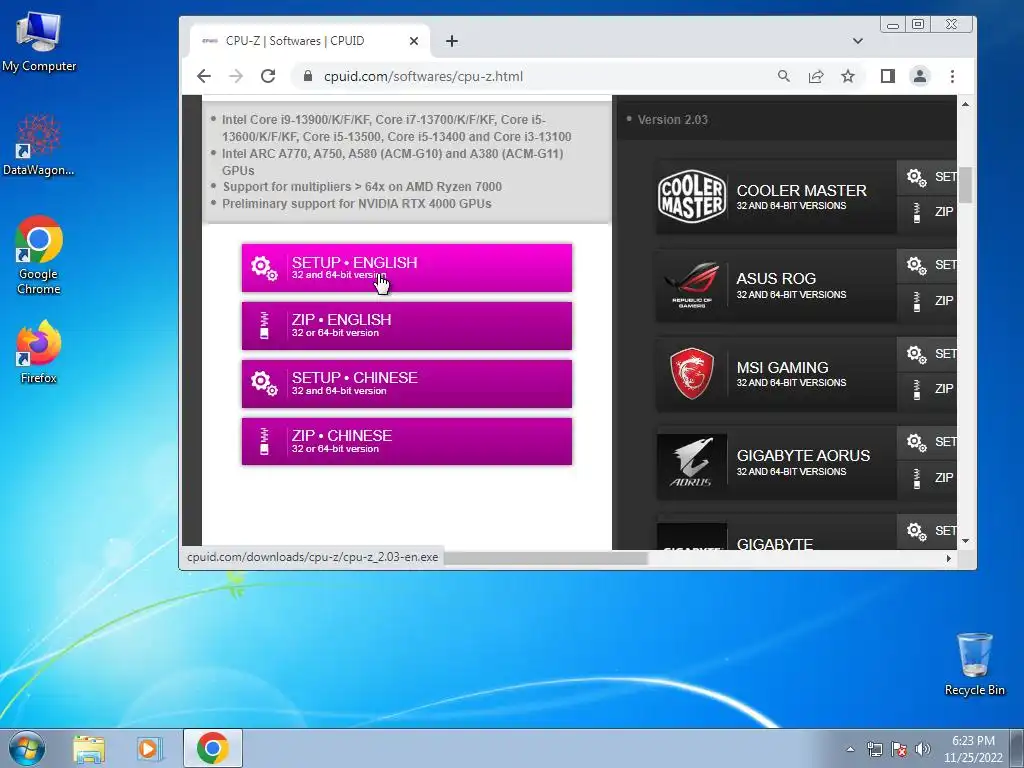Click the COOLER MASTER title text
Screen dimensions: 1024x768
click(x=801, y=191)
